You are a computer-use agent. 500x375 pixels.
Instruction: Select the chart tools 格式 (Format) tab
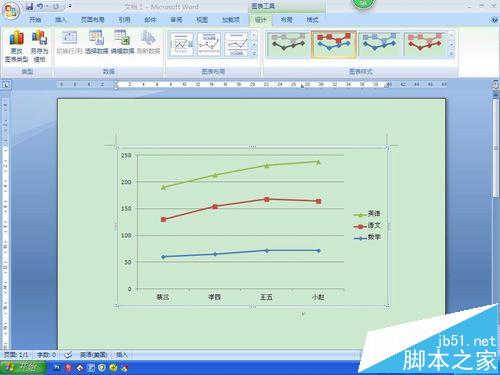click(312, 20)
